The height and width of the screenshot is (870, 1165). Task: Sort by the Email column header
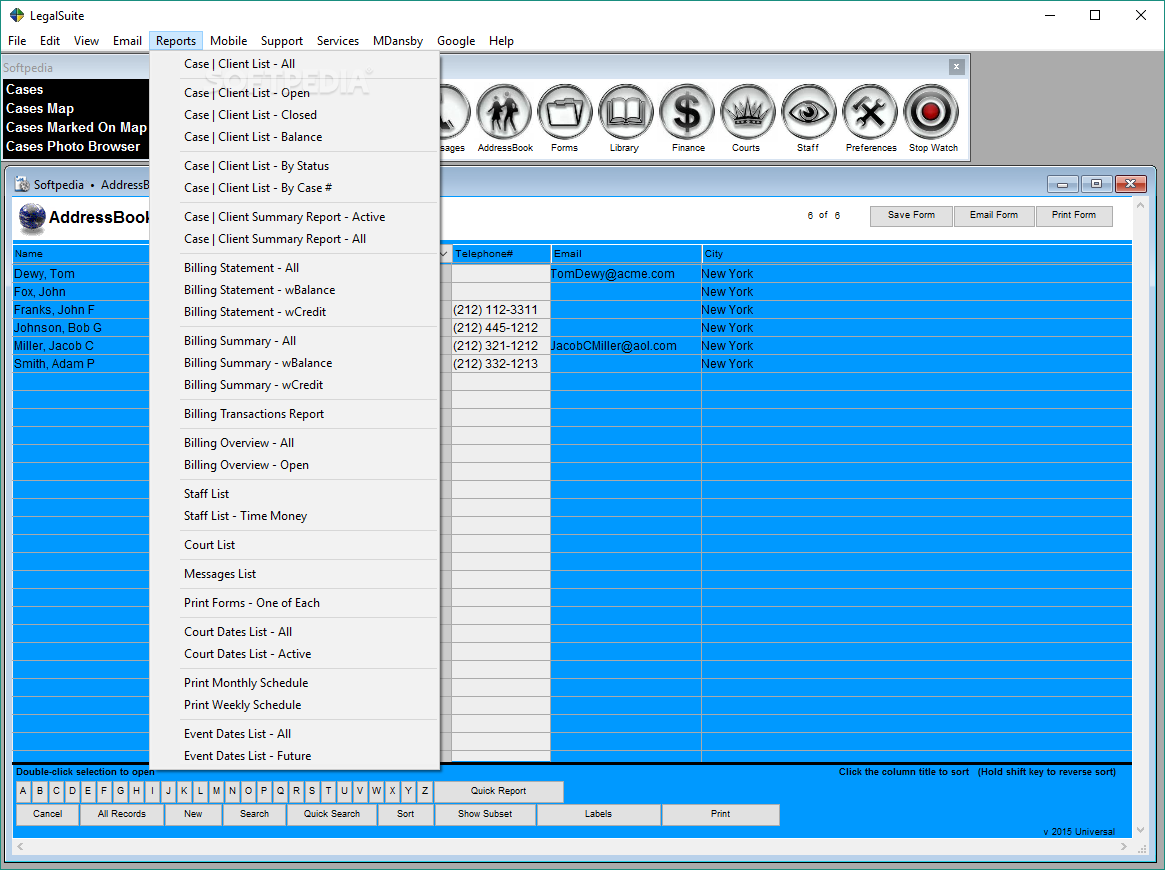(x=626, y=254)
